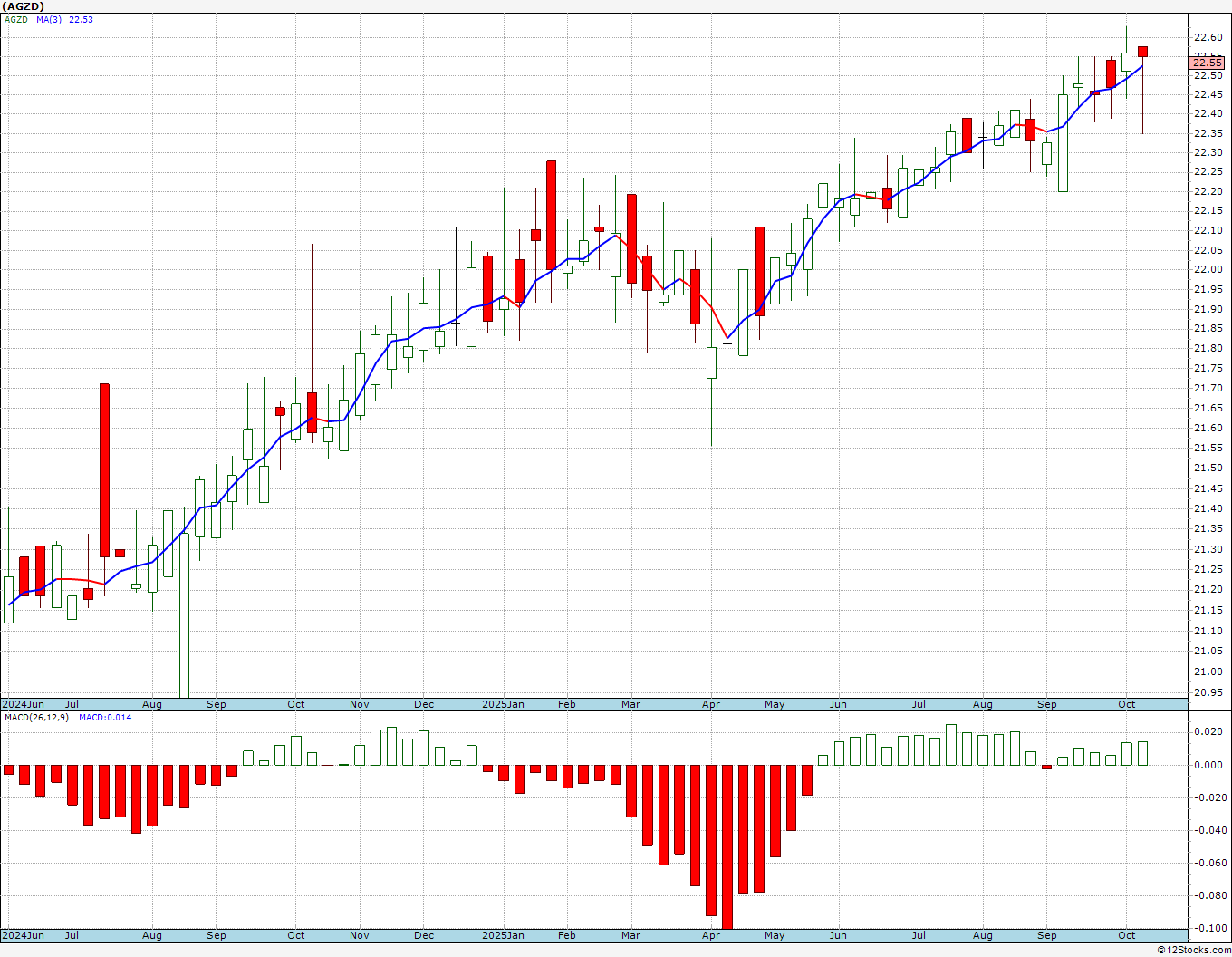Click May on the MACD panel time axis

point(775,935)
